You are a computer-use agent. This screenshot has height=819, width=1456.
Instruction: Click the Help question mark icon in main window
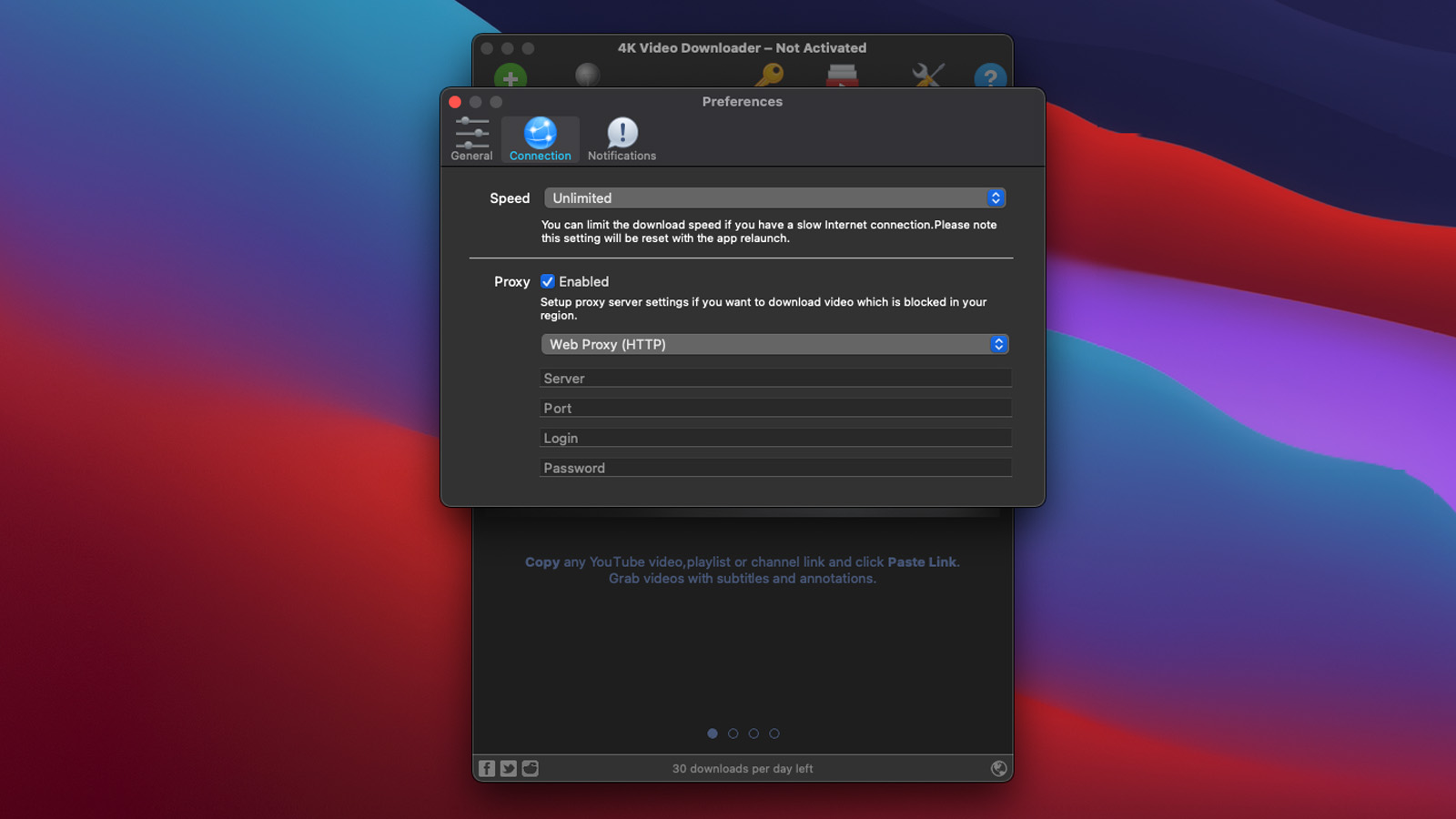(x=990, y=76)
